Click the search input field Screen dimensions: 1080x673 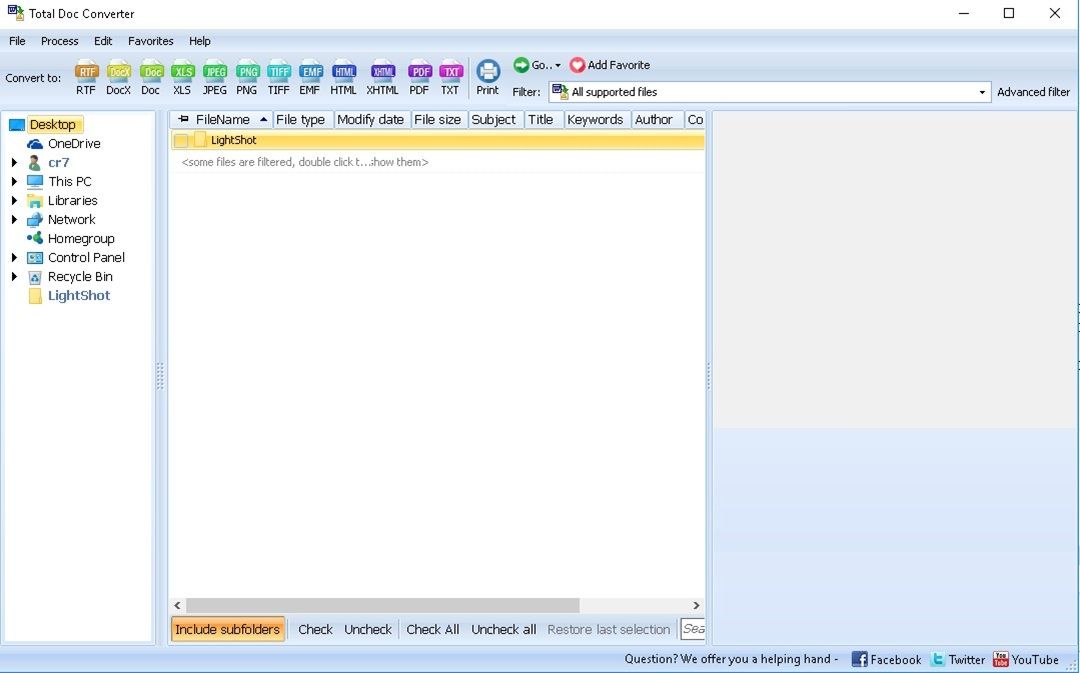(x=693, y=629)
